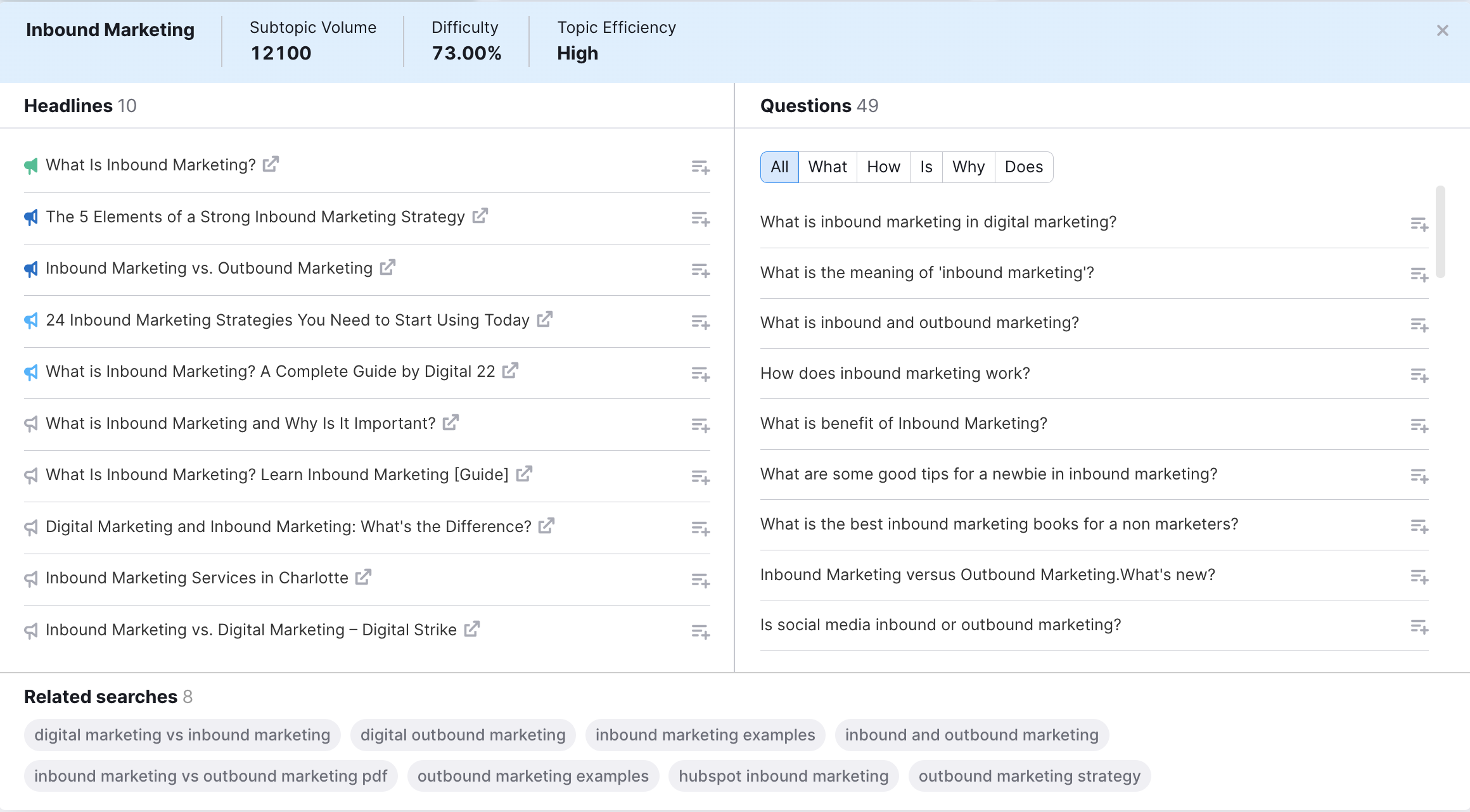The height and width of the screenshot is (812, 1470).
Task: Open external link for "24 Inbound Marketing Strategies" headline
Action: tap(544, 320)
